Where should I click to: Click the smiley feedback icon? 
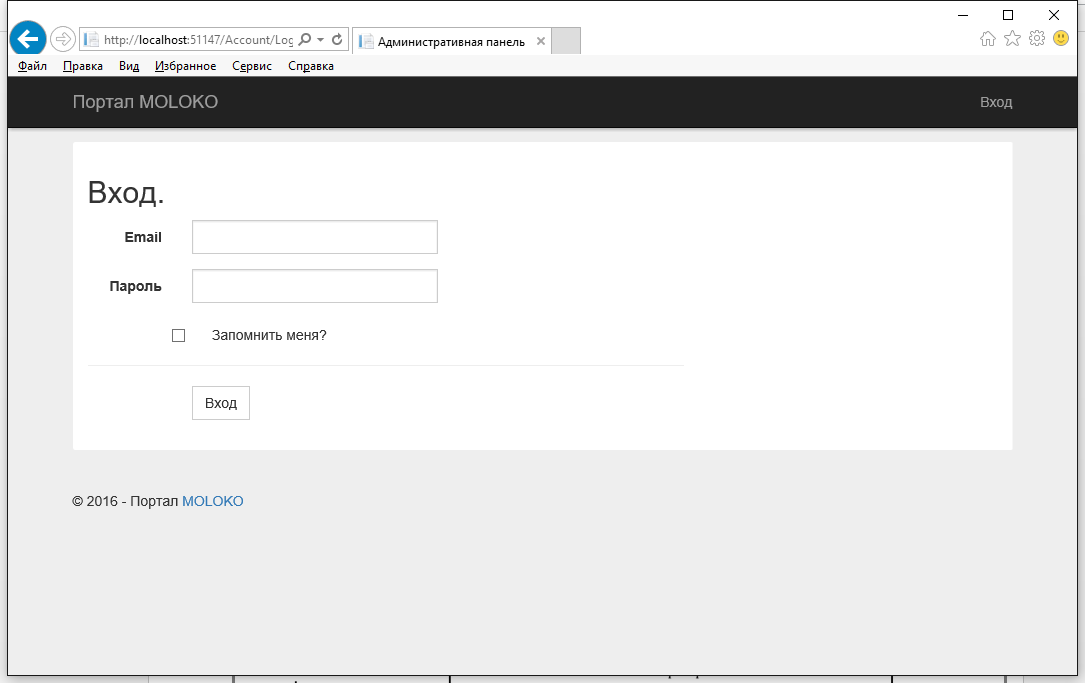(1061, 39)
